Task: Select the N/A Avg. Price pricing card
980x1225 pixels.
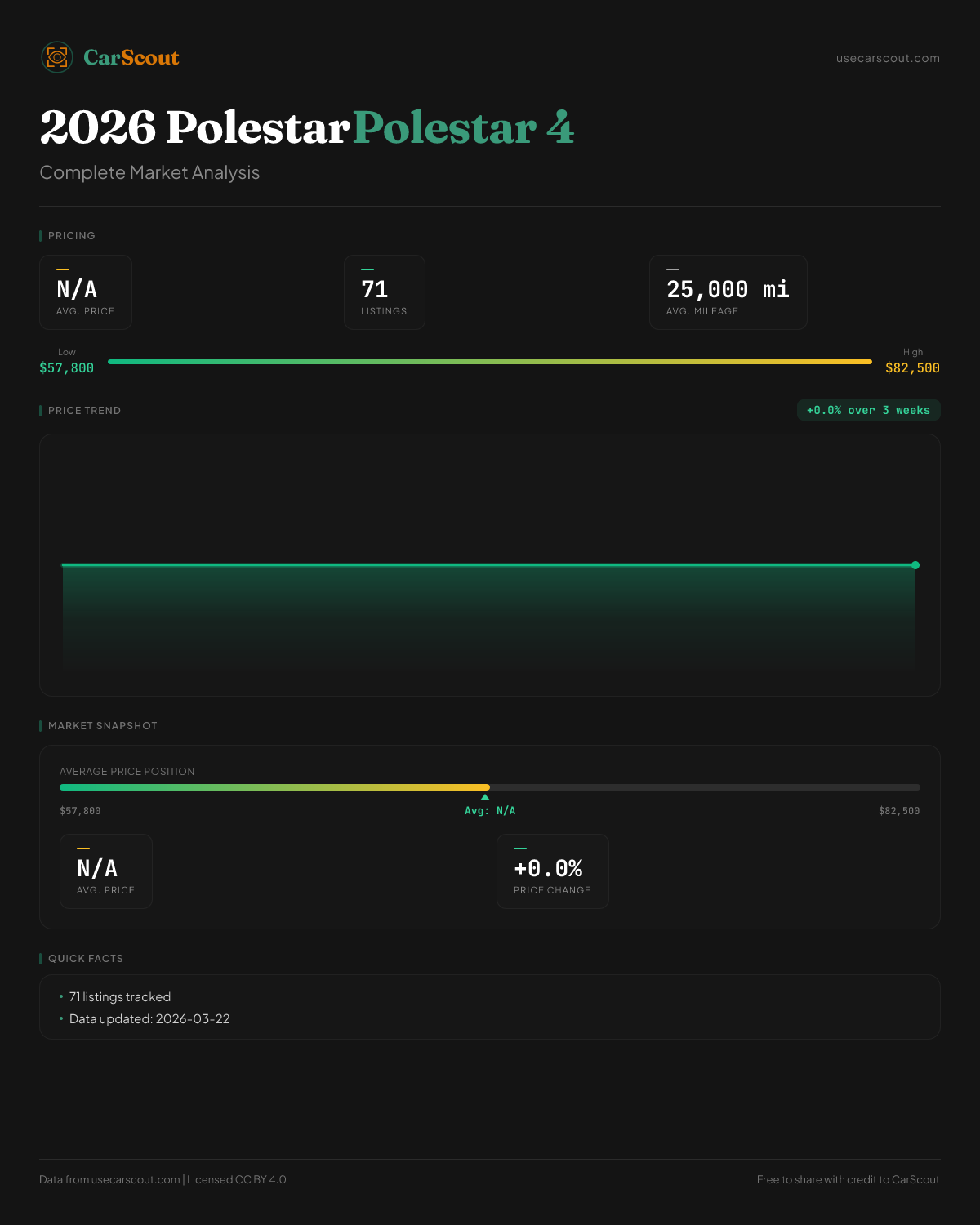Action: click(x=86, y=292)
